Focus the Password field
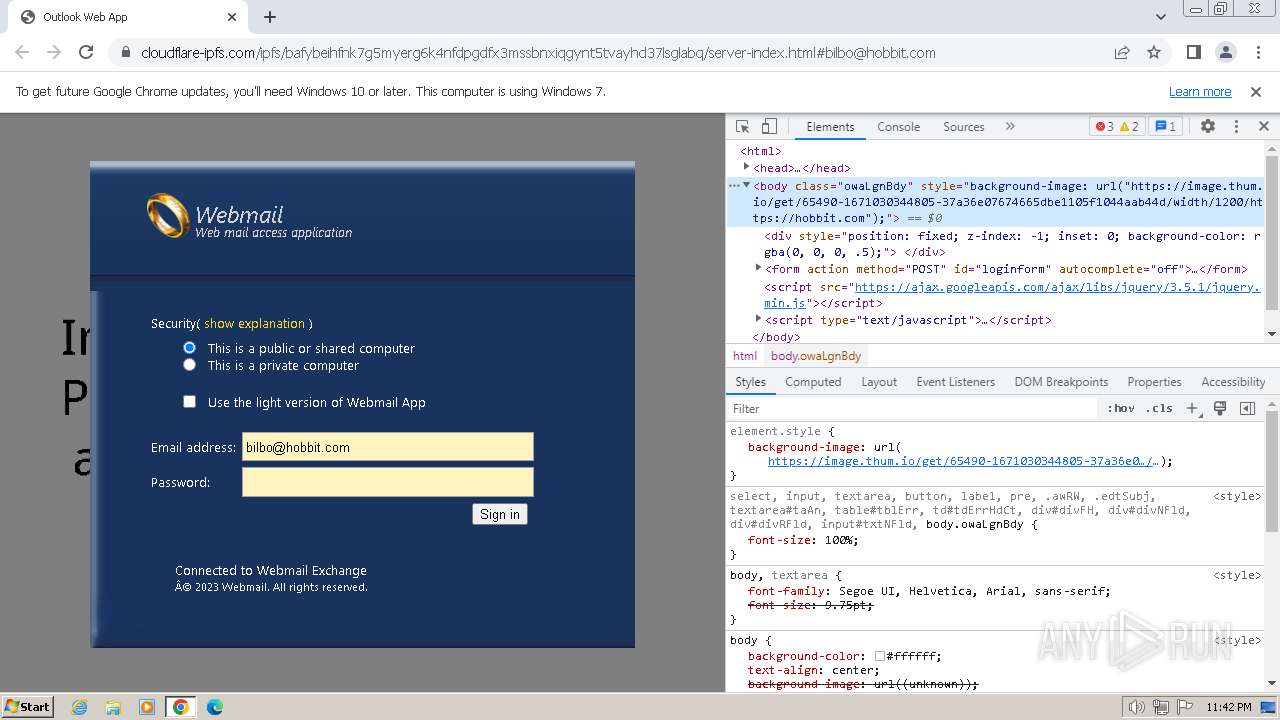This screenshot has width=1280, height=720. pyautogui.click(x=388, y=482)
